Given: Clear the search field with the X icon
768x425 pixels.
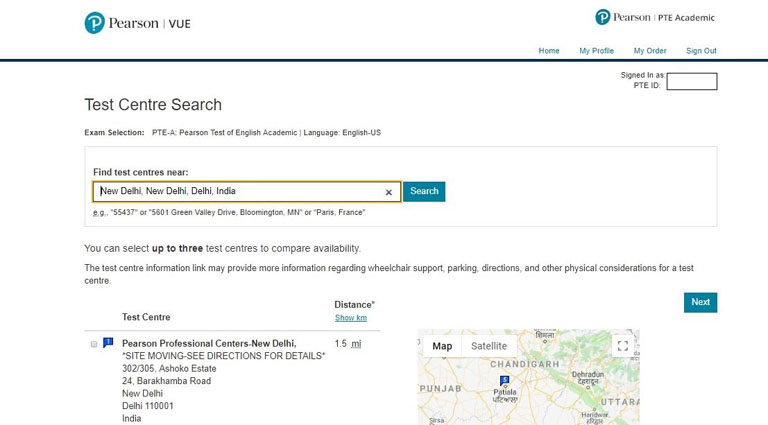Looking at the screenshot, I should pos(389,192).
